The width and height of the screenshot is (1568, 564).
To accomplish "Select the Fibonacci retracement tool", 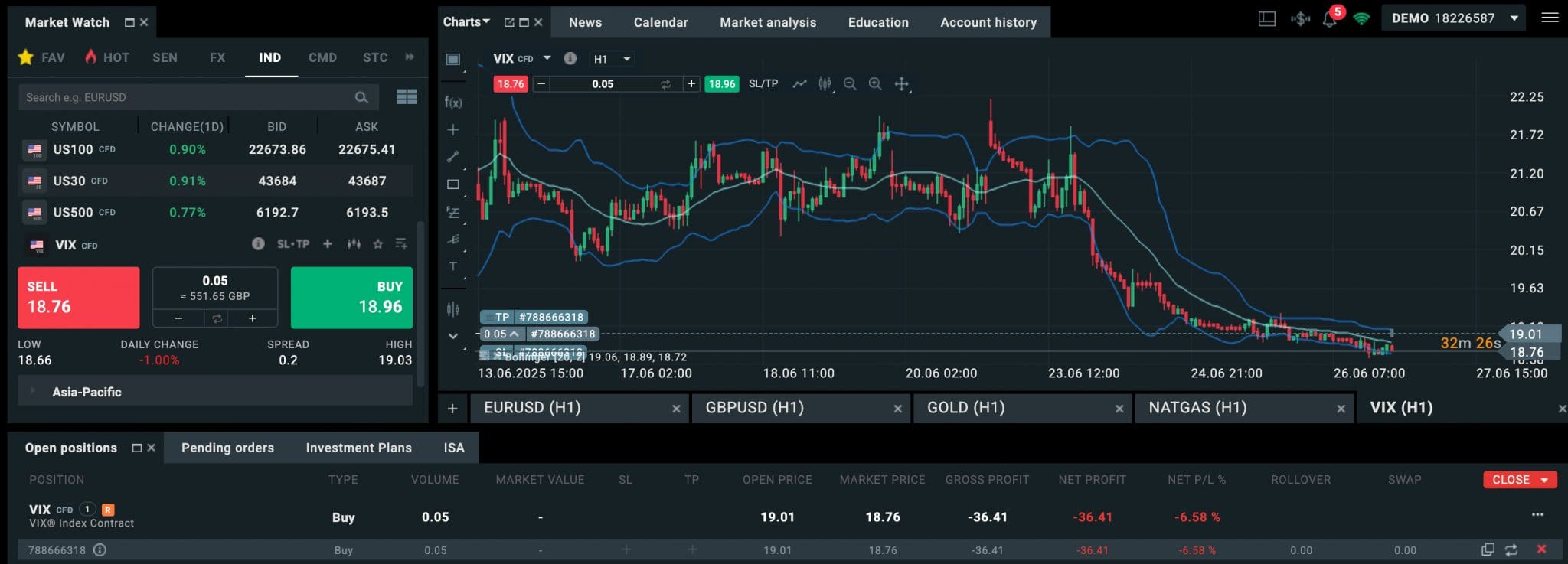I will pos(453,212).
